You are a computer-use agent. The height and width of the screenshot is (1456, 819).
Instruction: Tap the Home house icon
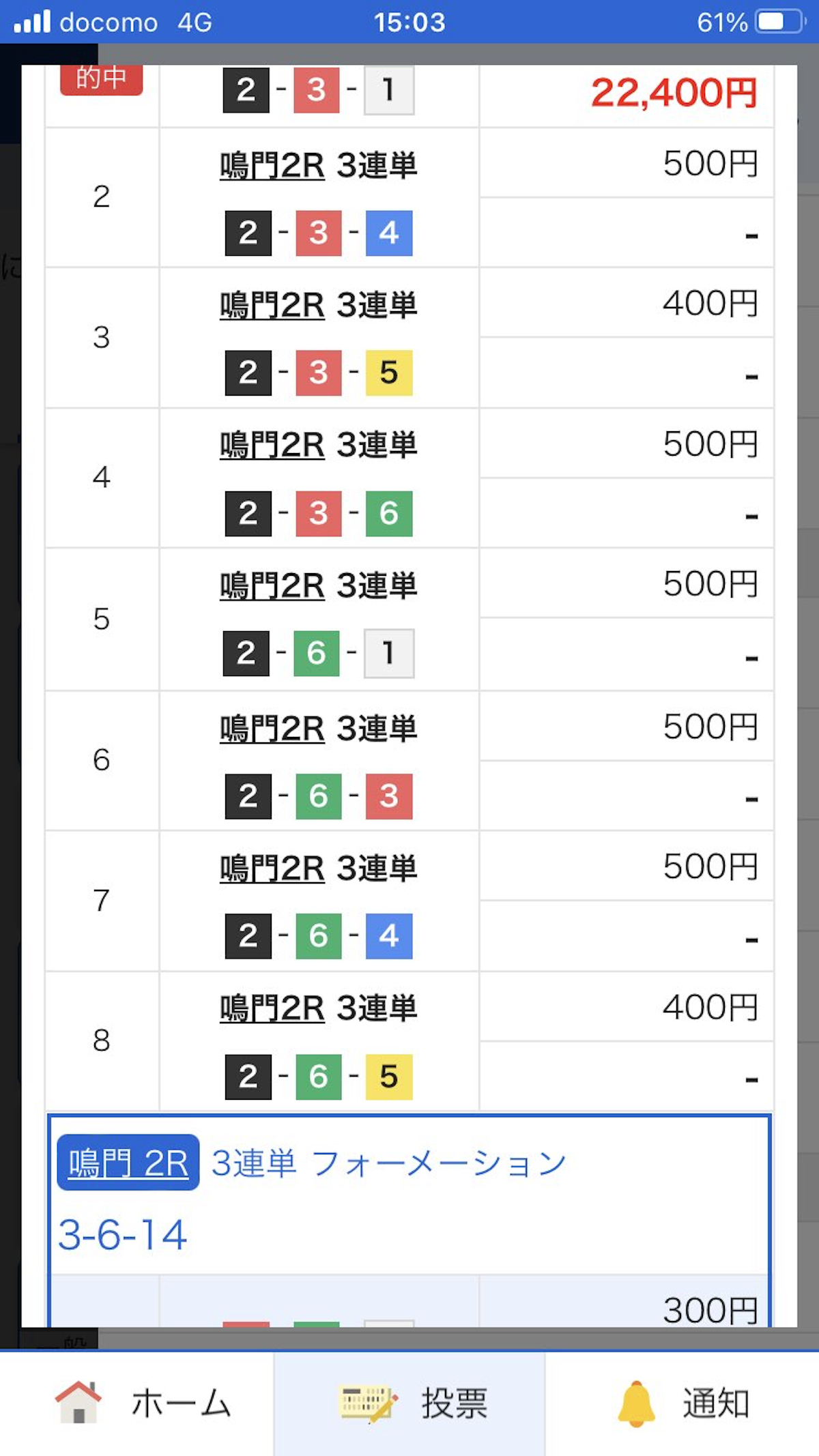tap(78, 1402)
